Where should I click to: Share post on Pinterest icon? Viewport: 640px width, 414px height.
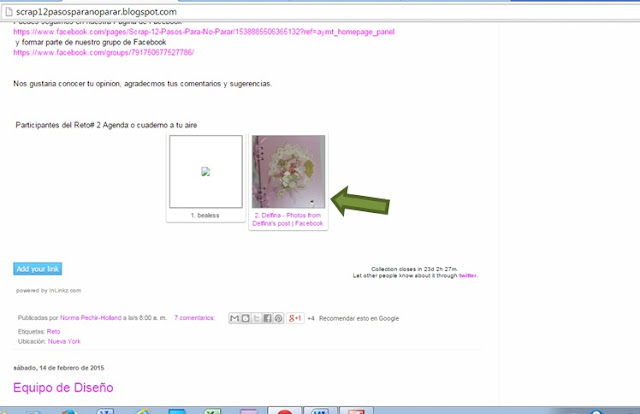tap(278, 318)
